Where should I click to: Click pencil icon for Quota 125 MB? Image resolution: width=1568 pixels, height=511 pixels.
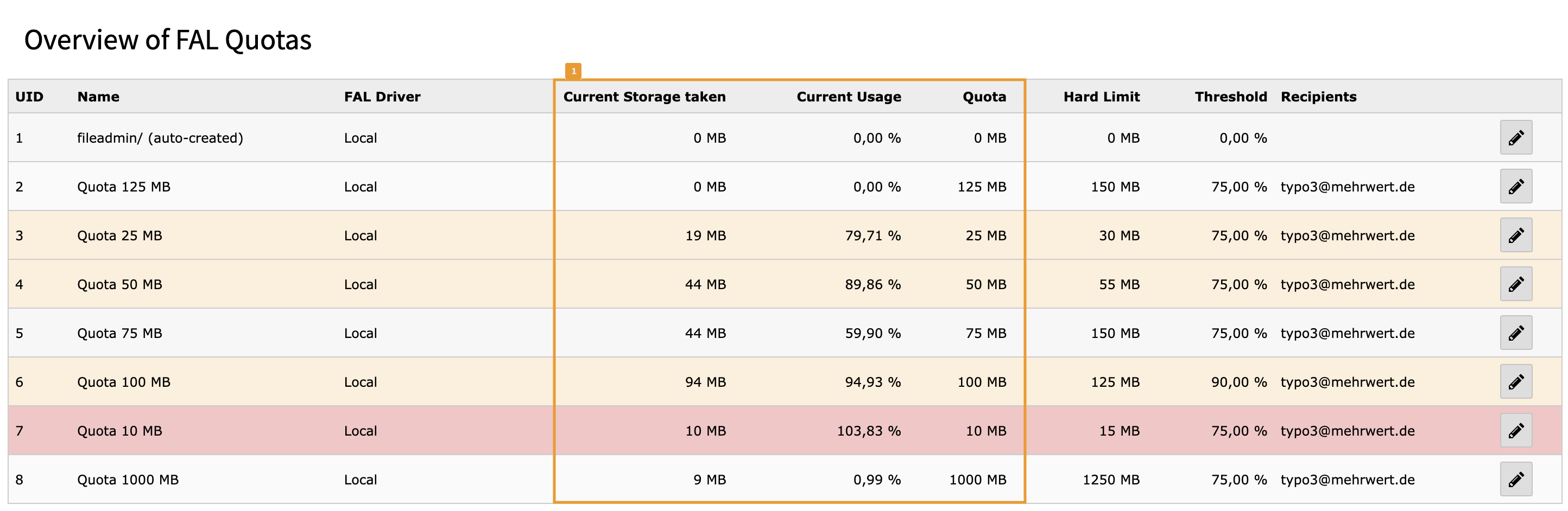pos(1516,186)
